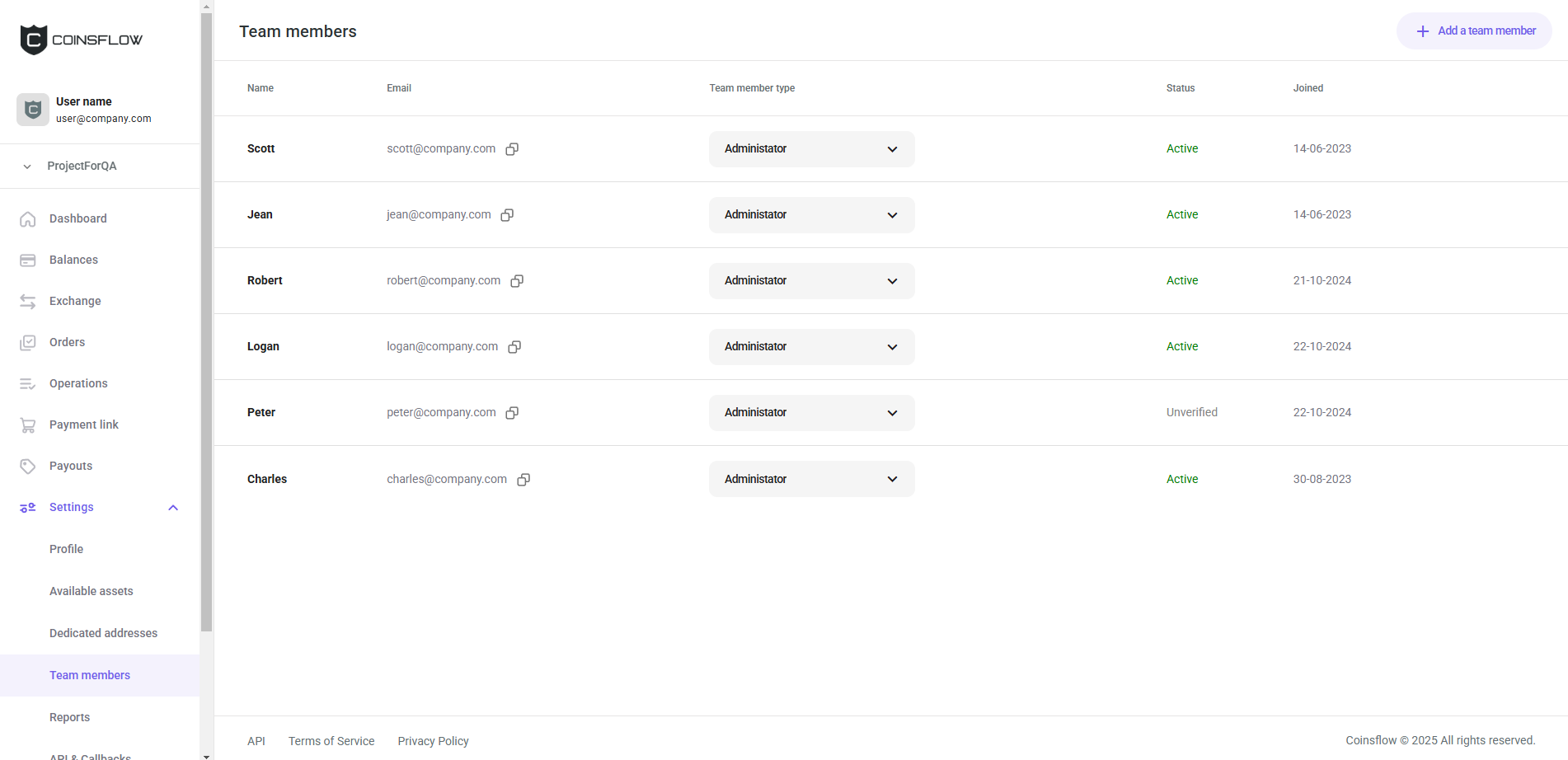Click the Coinsflow logo
1568x760 pixels.
(81, 40)
